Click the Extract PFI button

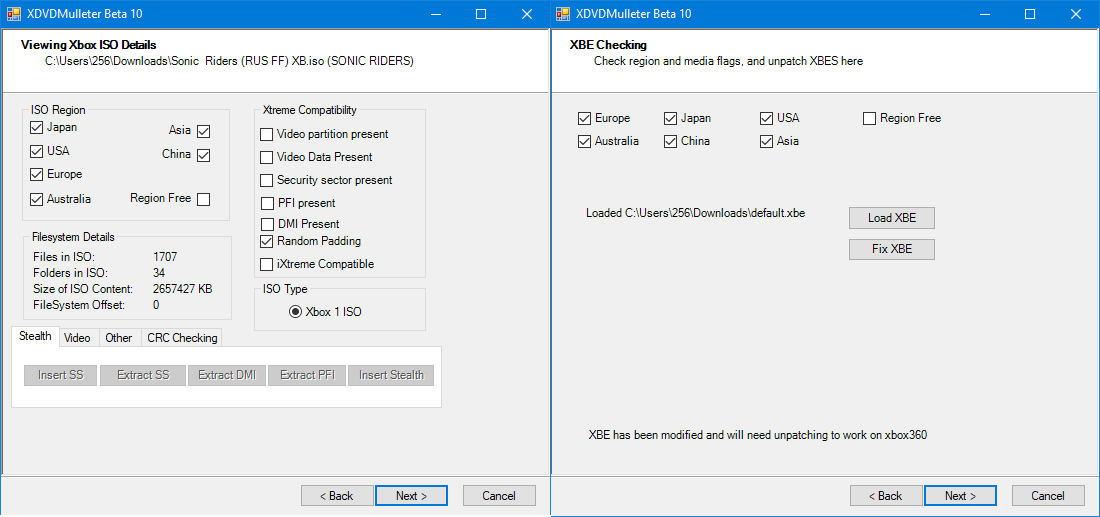tap(307, 375)
